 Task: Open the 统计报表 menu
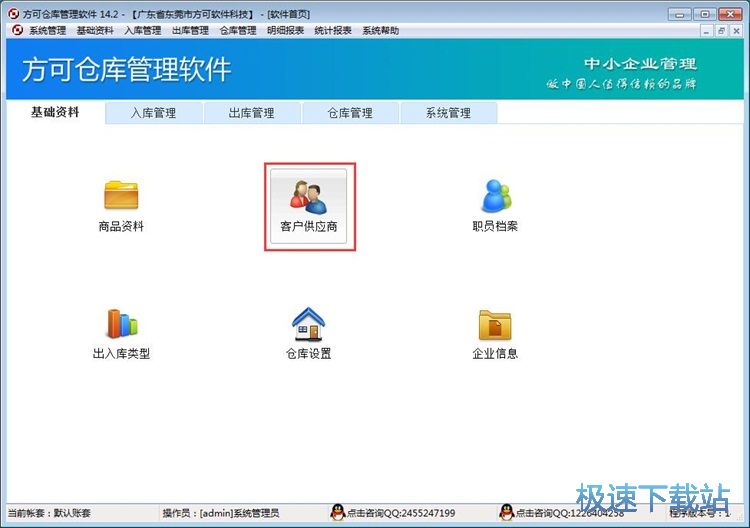(333, 31)
